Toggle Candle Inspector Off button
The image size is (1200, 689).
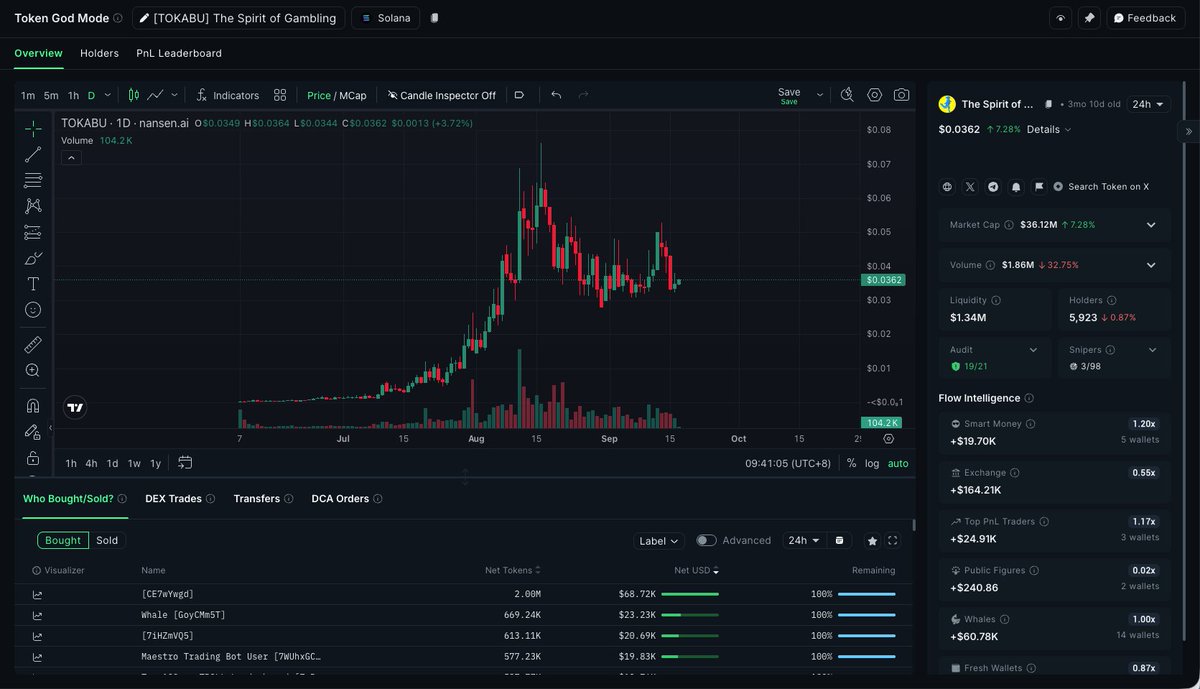442,95
